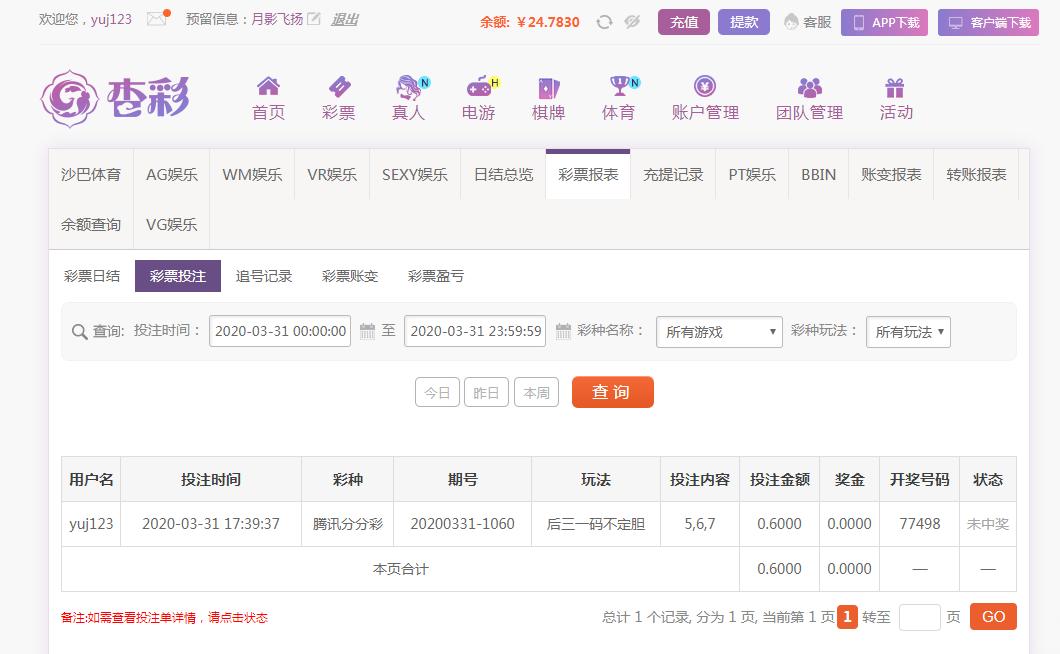
Task: Click the 今日 quick filter button
Action: point(437,392)
